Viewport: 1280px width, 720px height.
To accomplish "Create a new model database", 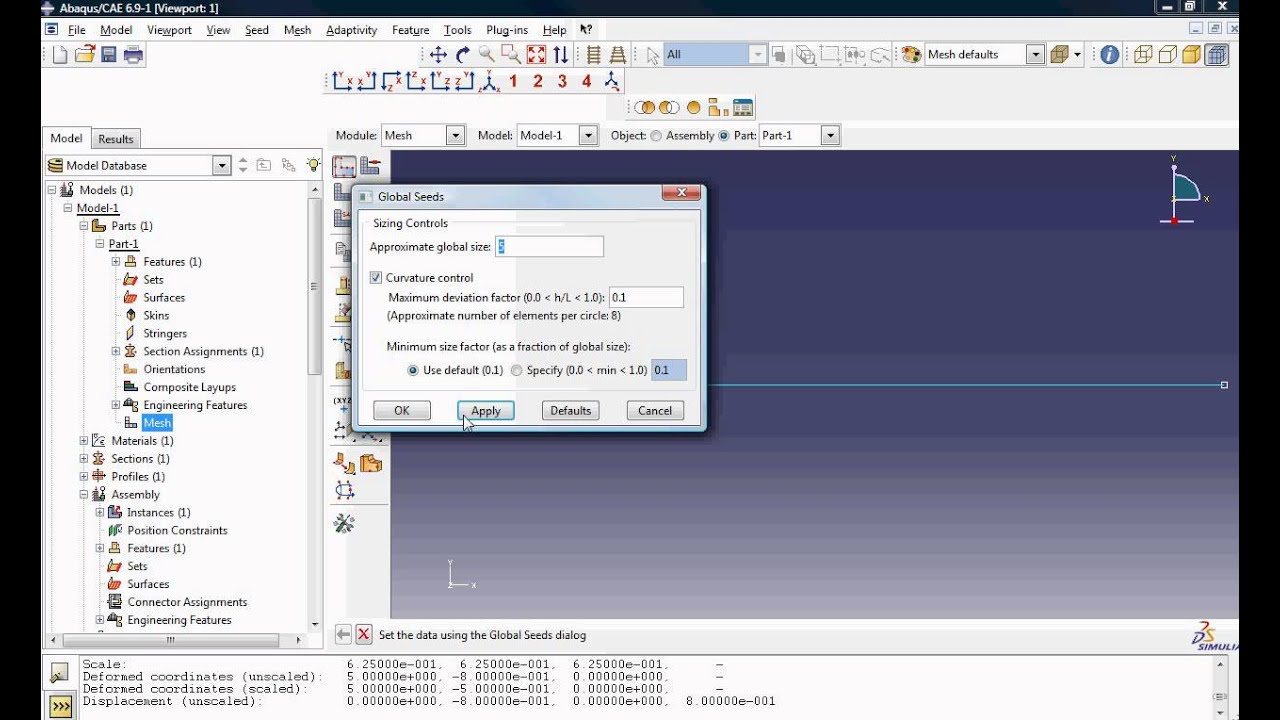I will tap(60, 55).
